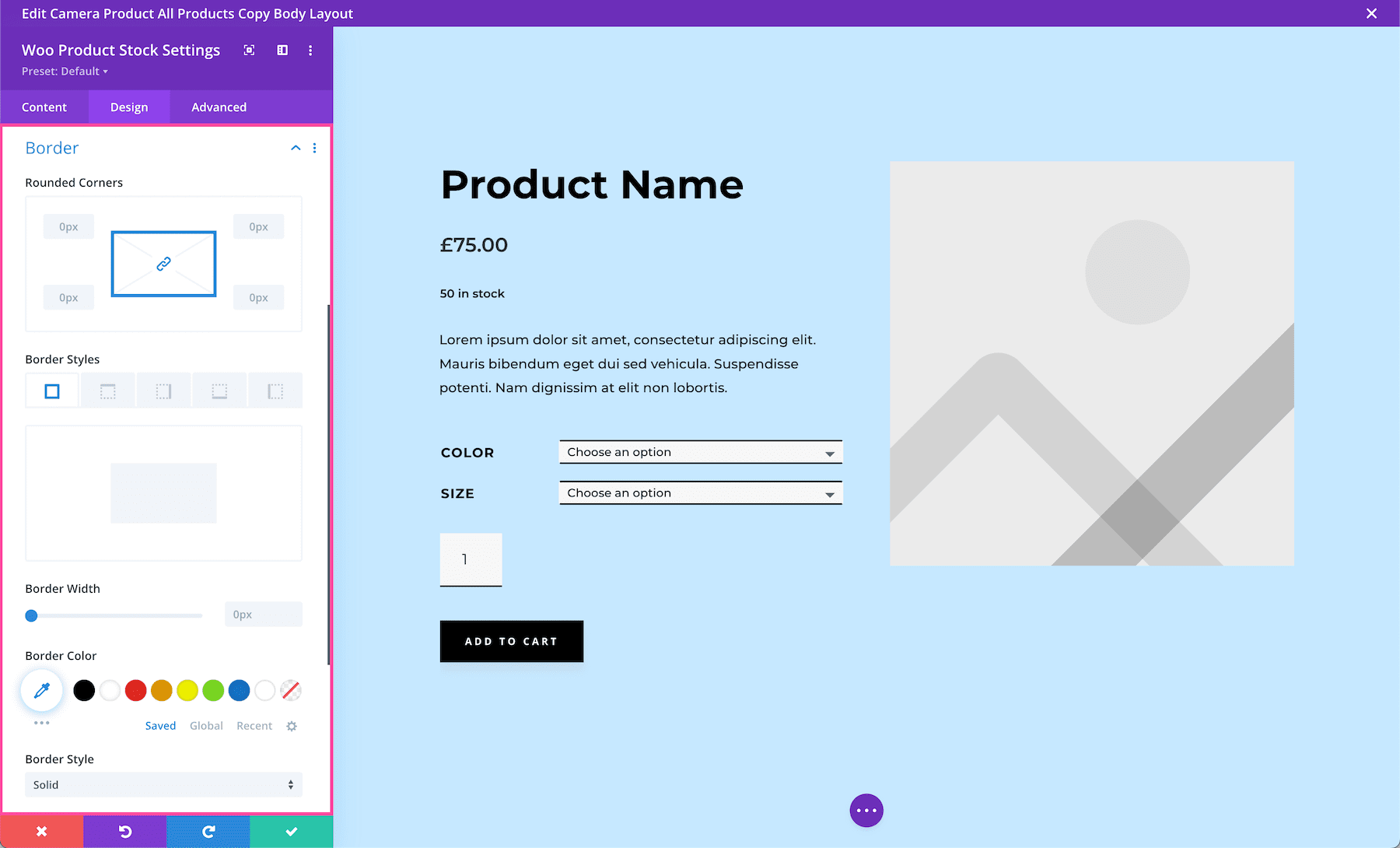This screenshot has width=1400, height=848.
Task: Open the Border section kebab menu
Action: [x=315, y=148]
